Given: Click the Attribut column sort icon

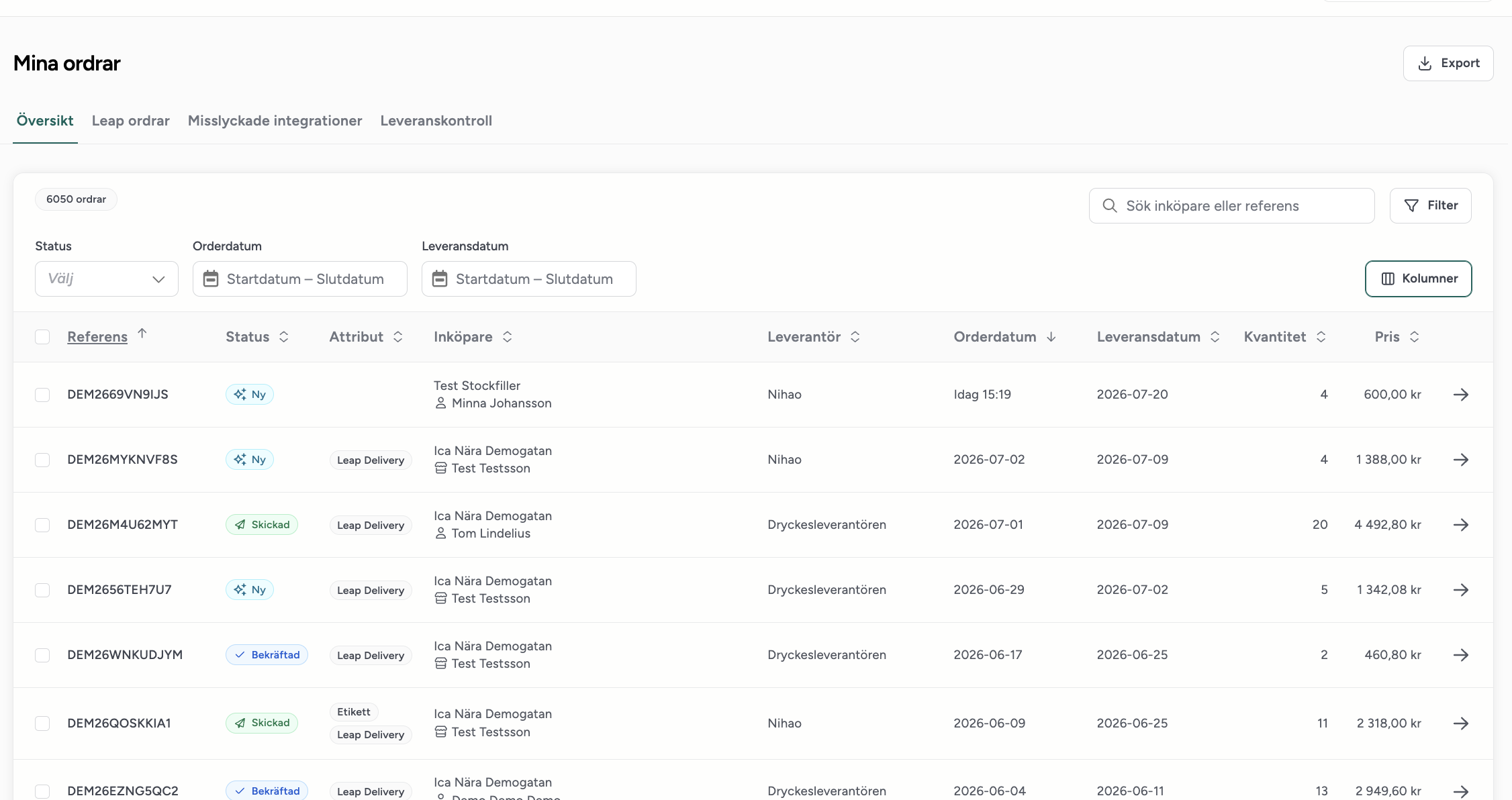Looking at the screenshot, I should tap(398, 337).
